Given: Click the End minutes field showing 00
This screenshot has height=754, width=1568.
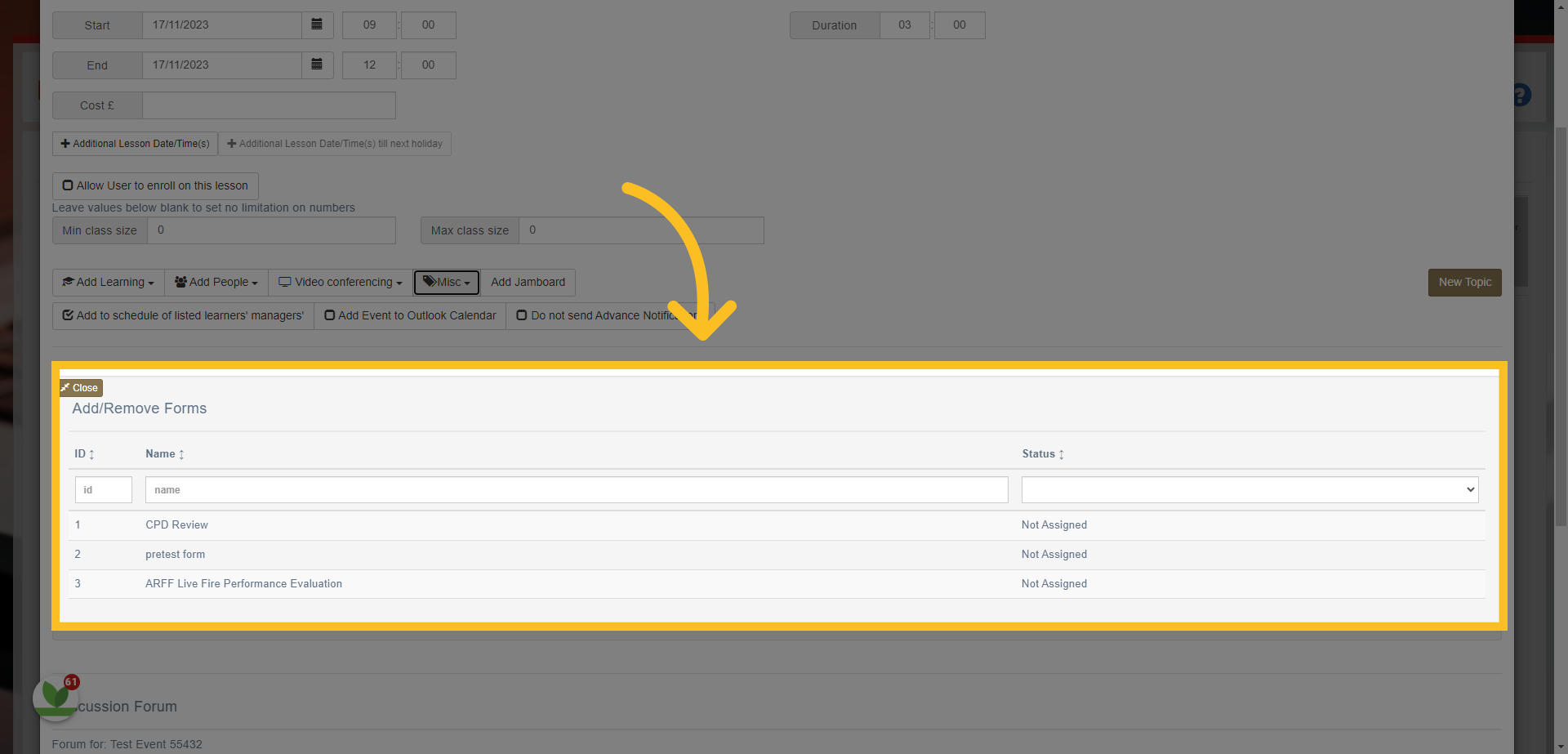Looking at the screenshot, I should [x=428, y=65].
